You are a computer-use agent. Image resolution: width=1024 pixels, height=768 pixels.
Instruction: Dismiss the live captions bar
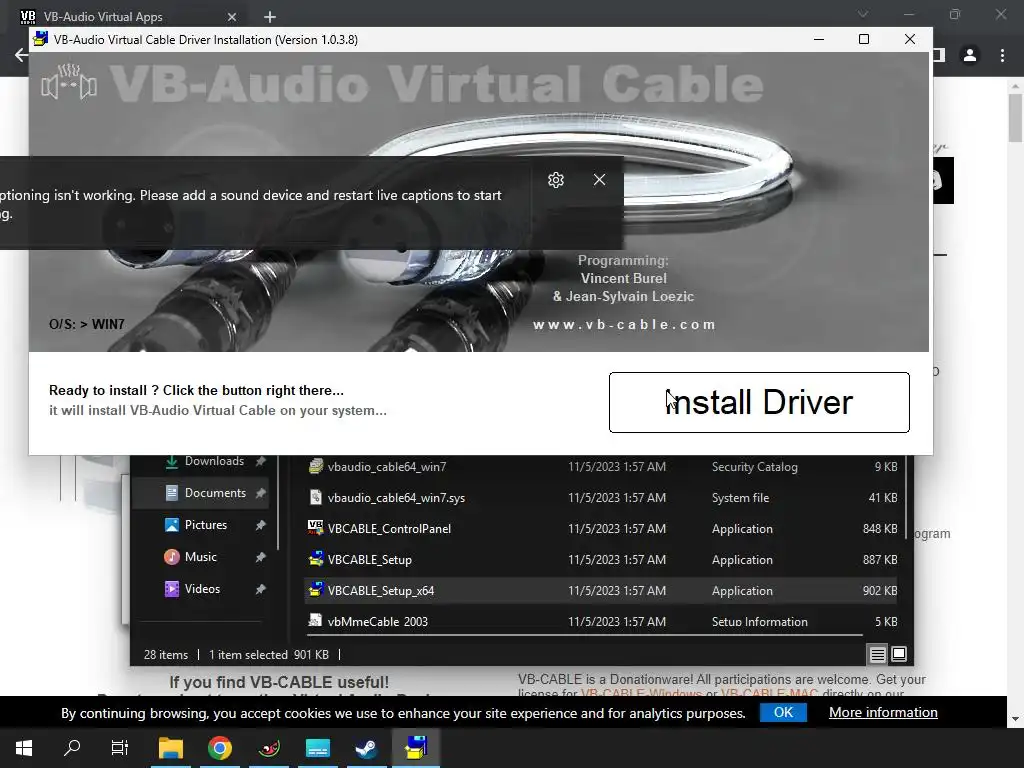(x=599, y=180)
